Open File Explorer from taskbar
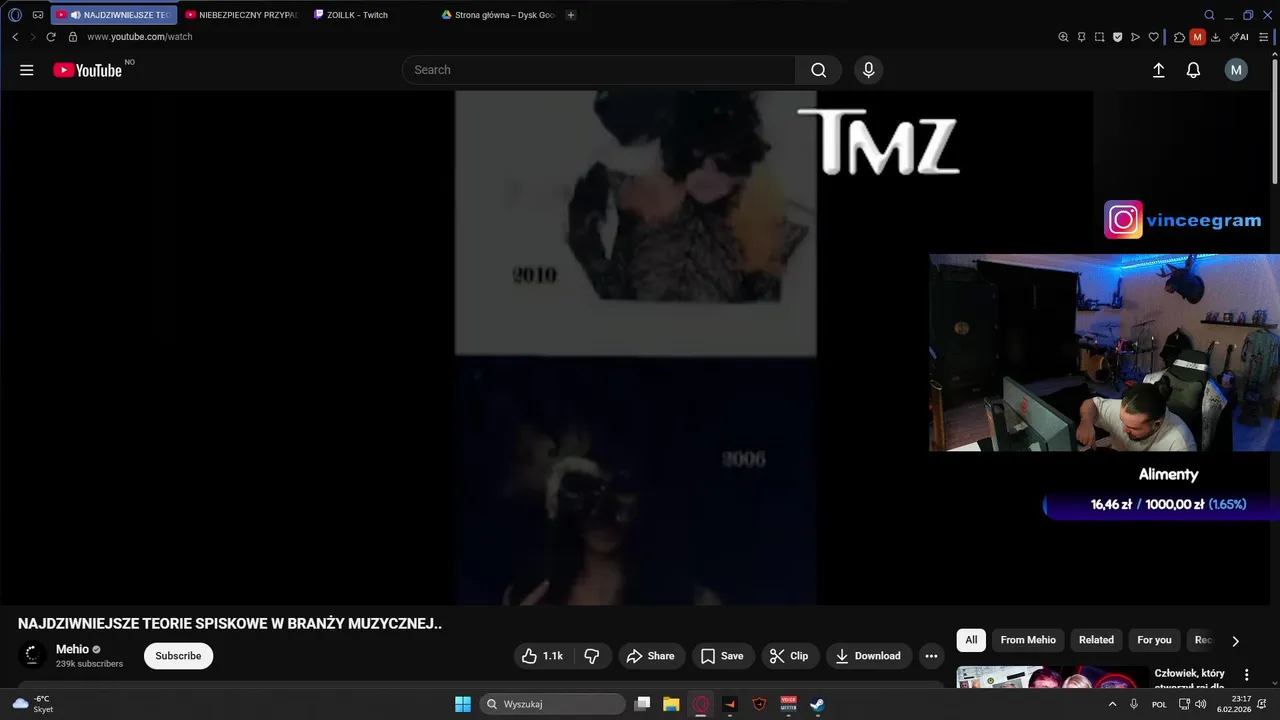The height and width of the screenshot is (720, 1280). 671,704
